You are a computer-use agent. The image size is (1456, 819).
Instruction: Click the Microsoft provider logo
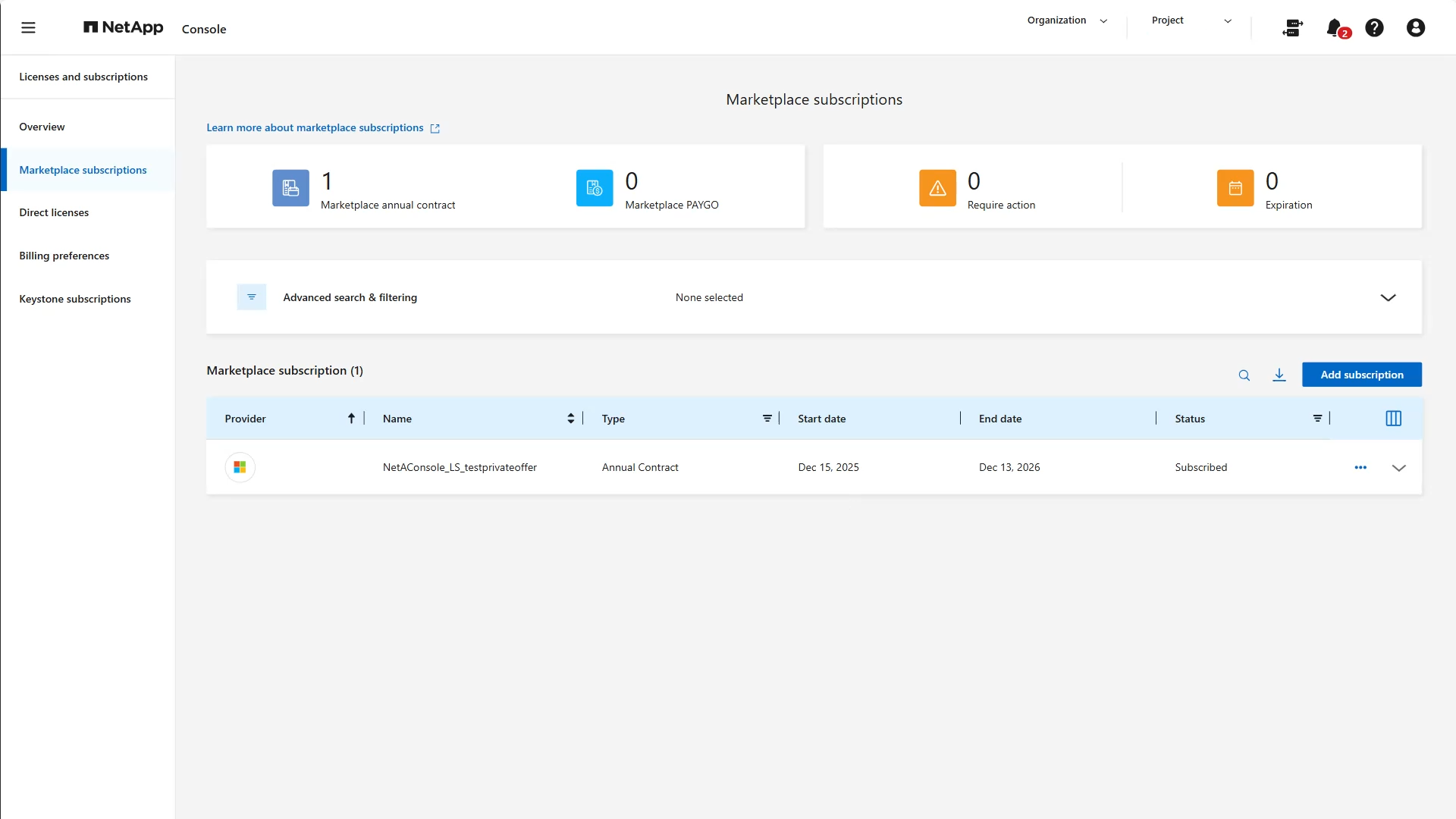point(240,467)
